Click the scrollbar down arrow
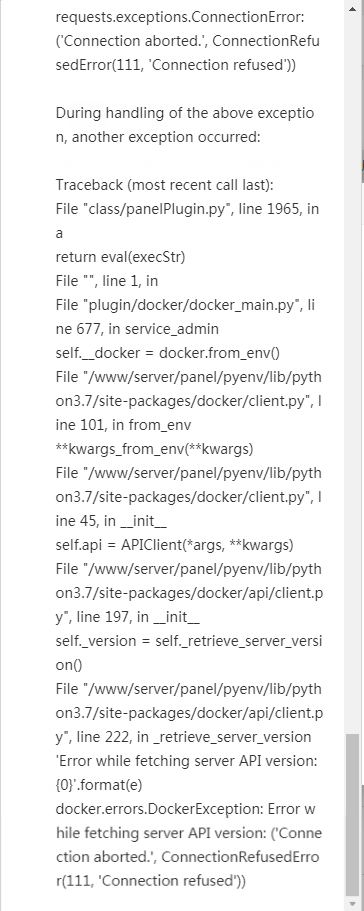Image resolution: width=364 pixels, height=911 pixels. (x=353, y=903)
